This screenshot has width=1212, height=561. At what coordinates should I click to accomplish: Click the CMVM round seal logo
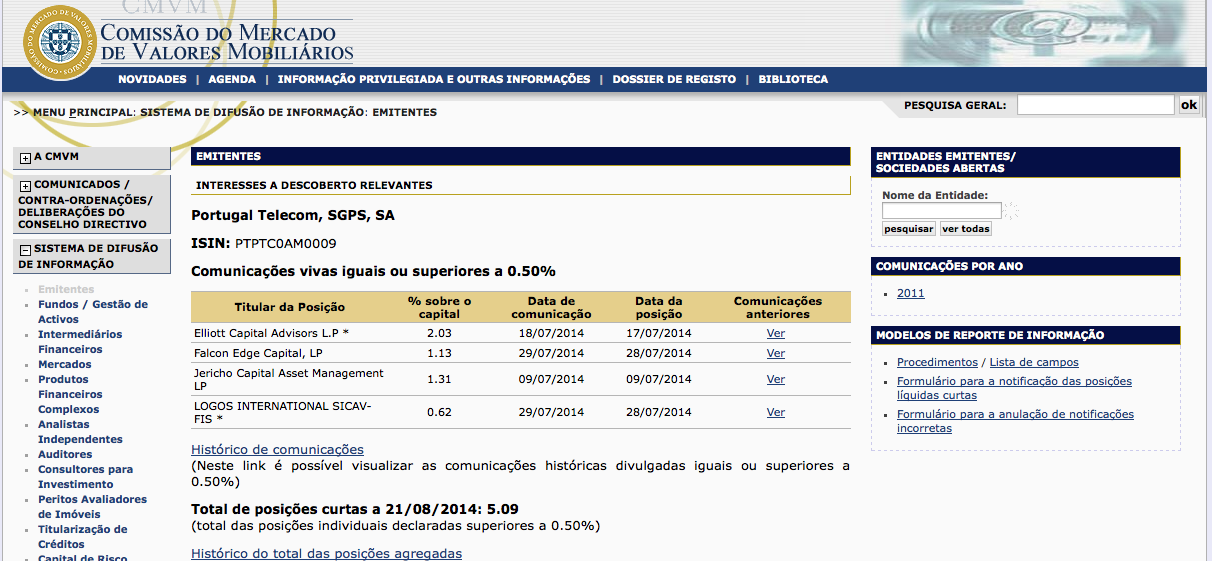60,43
